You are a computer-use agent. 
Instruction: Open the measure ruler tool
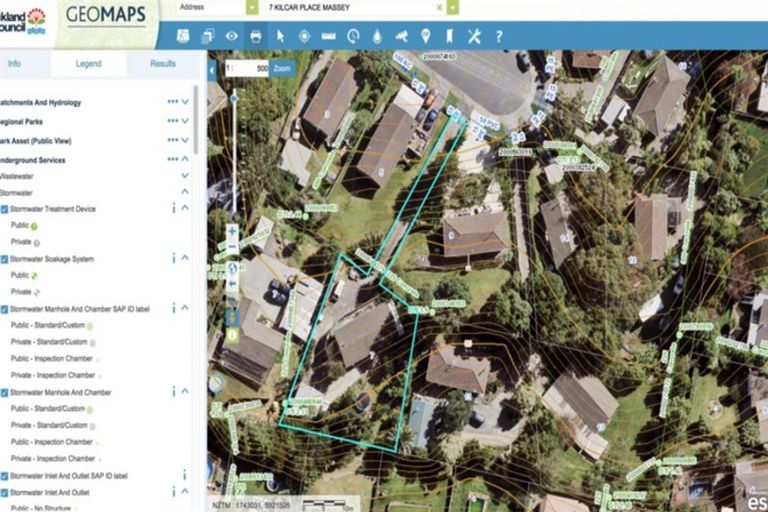pyautogui.click(x=328, y=36)
